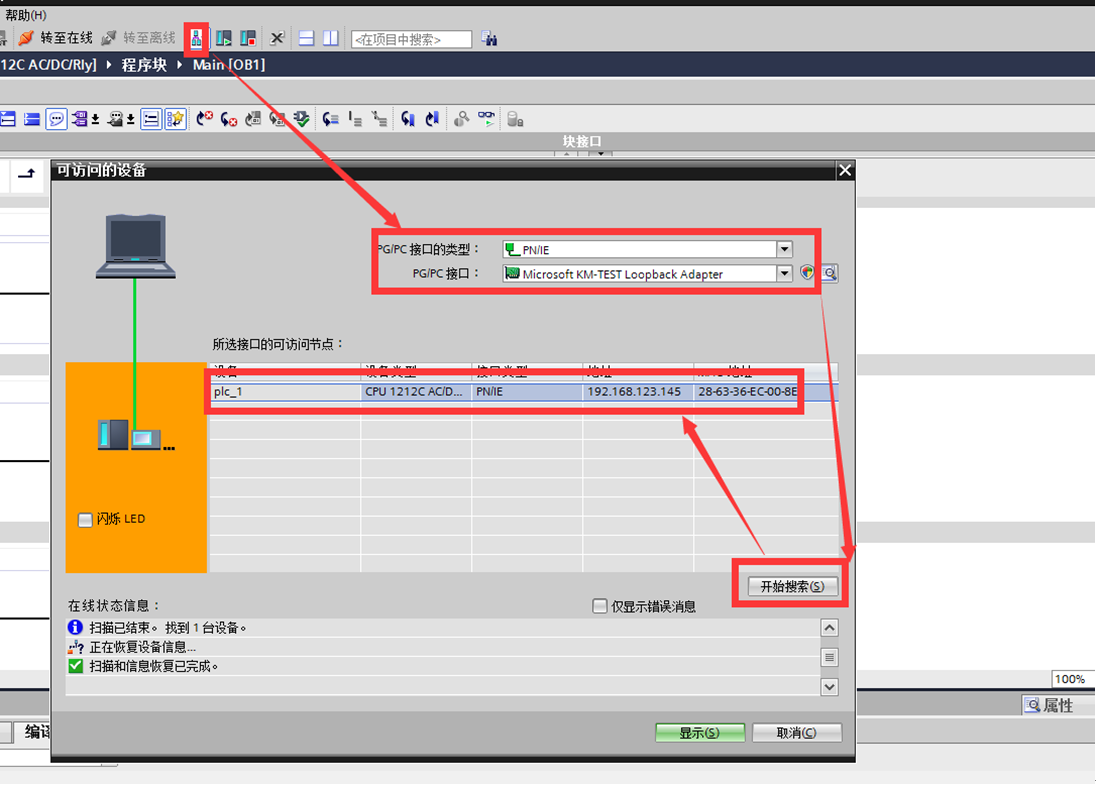Screen dimensions: 1096x790
Task: Click the Accessible devices toolbar icon
Action: tap(197, 38)
